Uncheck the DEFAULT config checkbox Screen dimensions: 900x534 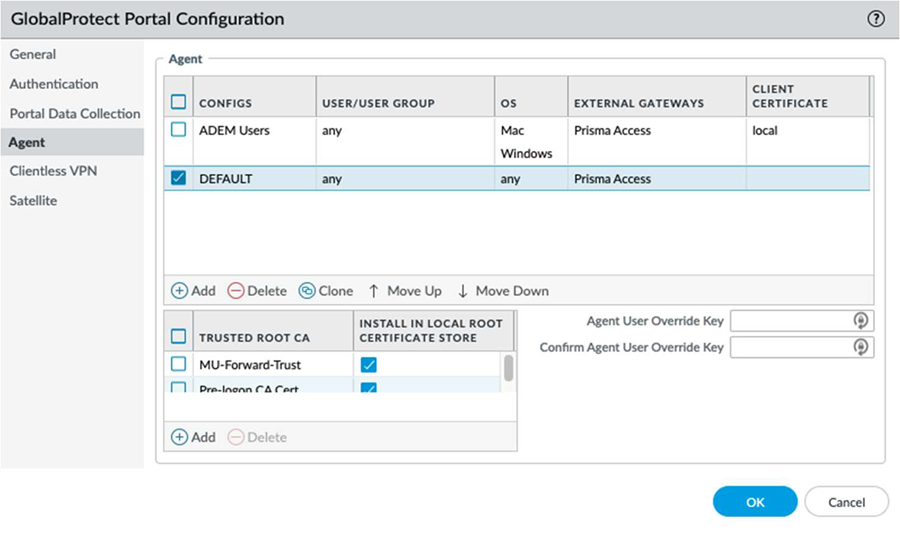[x=179, y=178]
